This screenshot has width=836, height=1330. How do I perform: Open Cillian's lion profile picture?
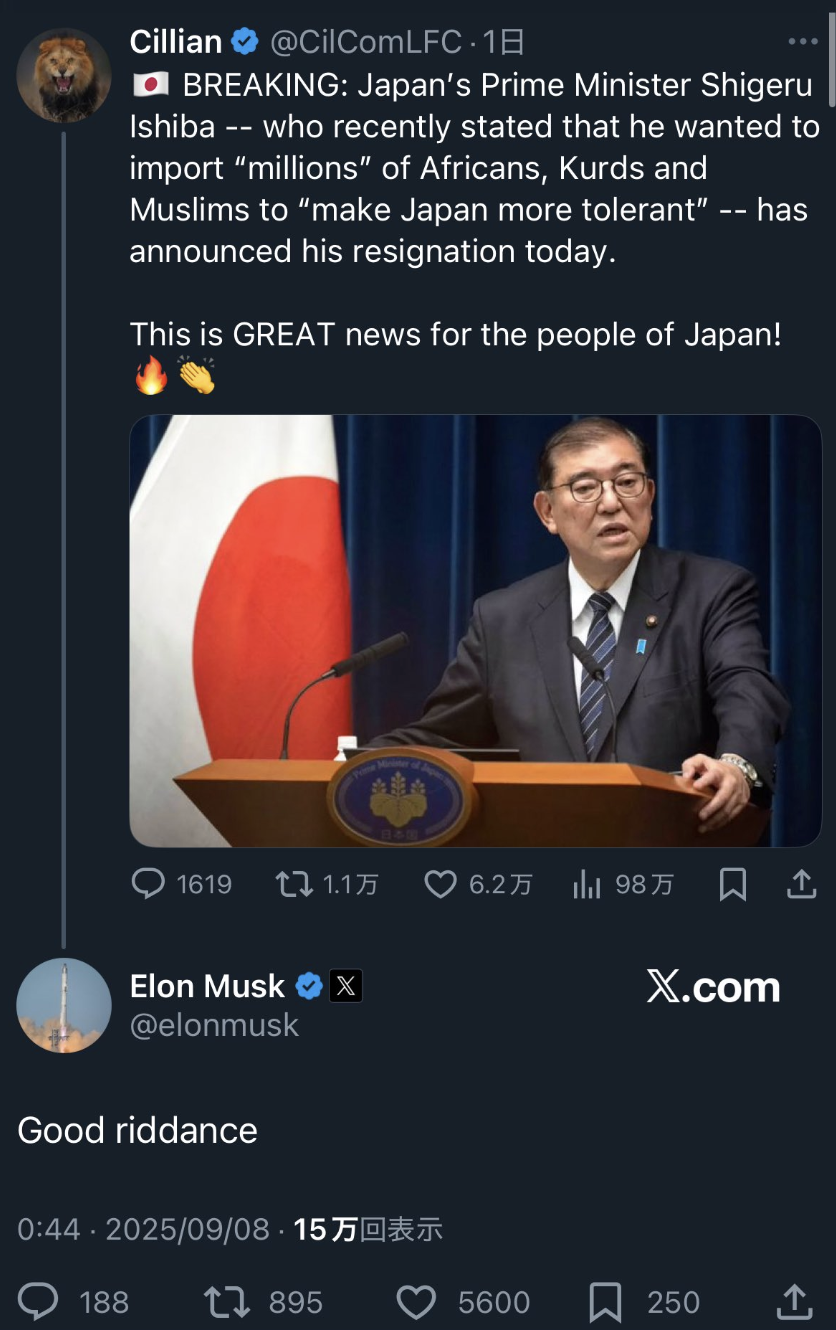pos(64,75)
